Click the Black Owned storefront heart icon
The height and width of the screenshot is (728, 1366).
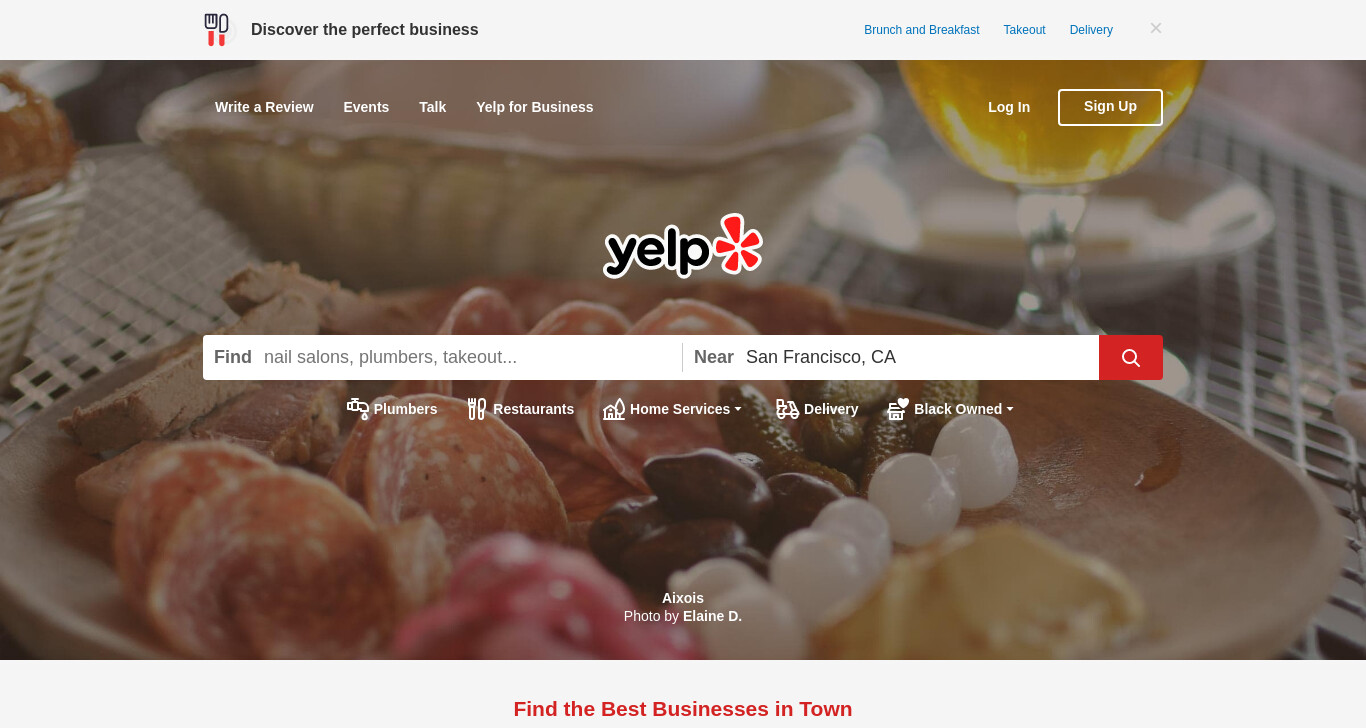pos(898,409)
